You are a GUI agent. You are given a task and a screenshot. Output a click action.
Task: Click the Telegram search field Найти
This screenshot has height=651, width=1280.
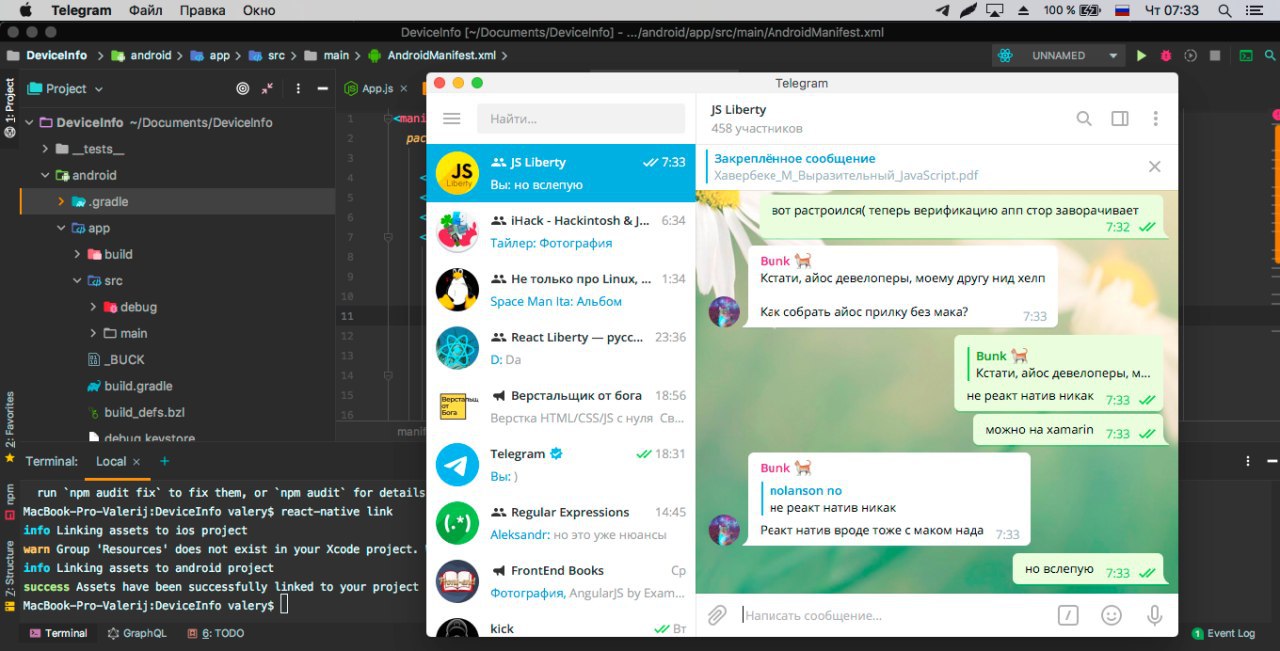(581, 118)
